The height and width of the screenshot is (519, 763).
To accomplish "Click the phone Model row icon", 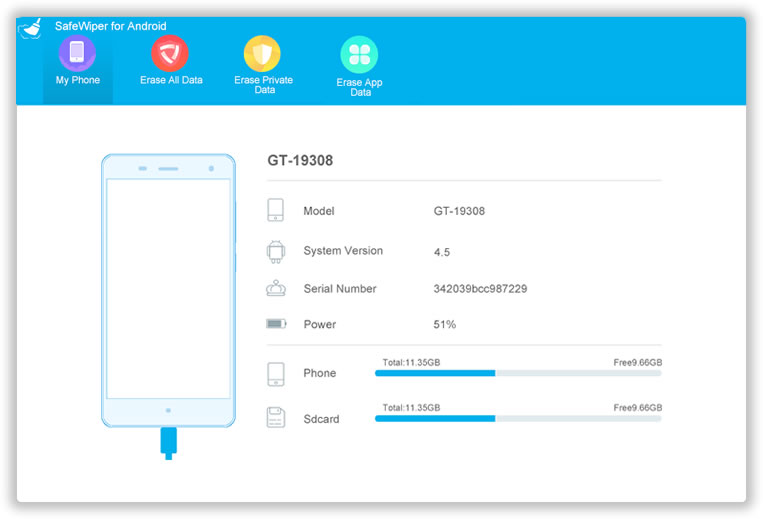I will click(x=276, y=211).
